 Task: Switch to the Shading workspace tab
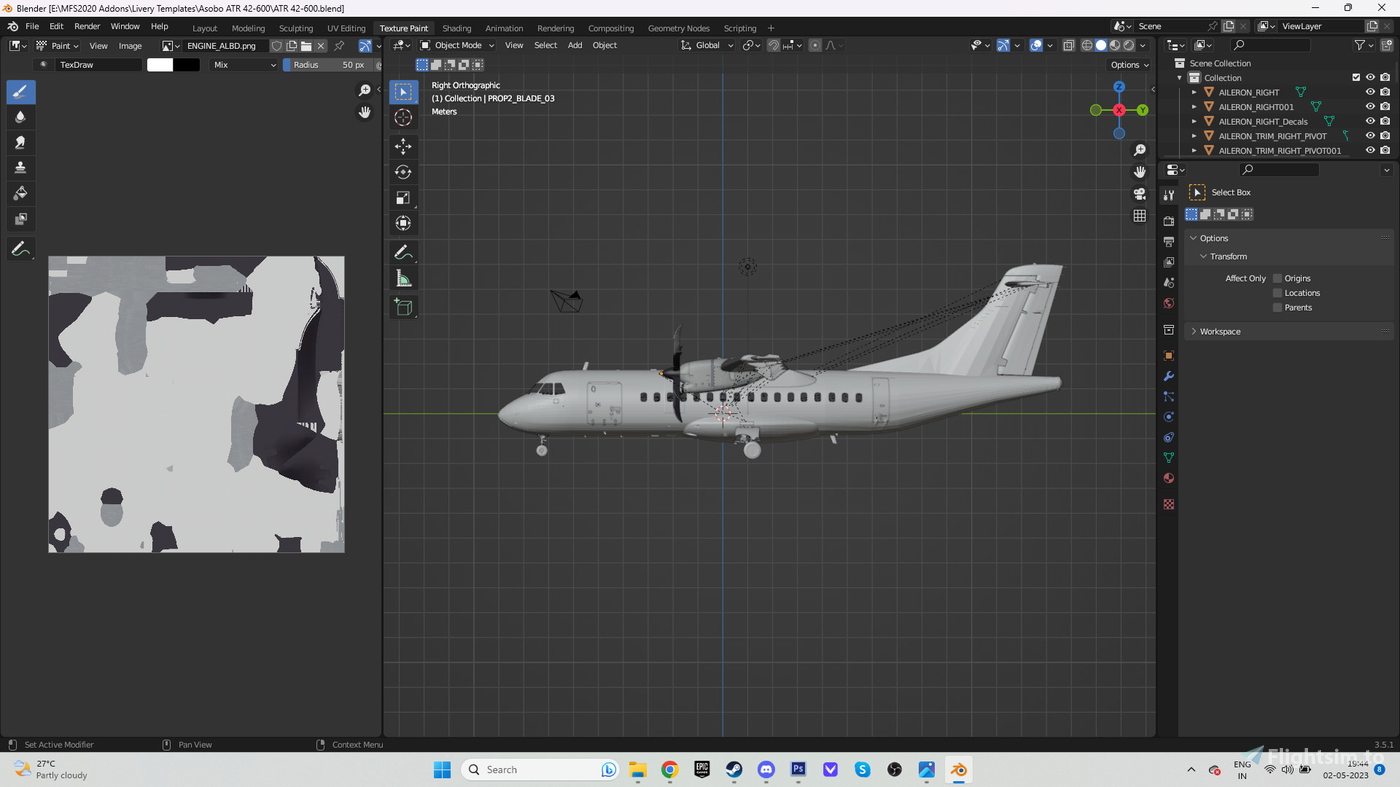(456, 27)
